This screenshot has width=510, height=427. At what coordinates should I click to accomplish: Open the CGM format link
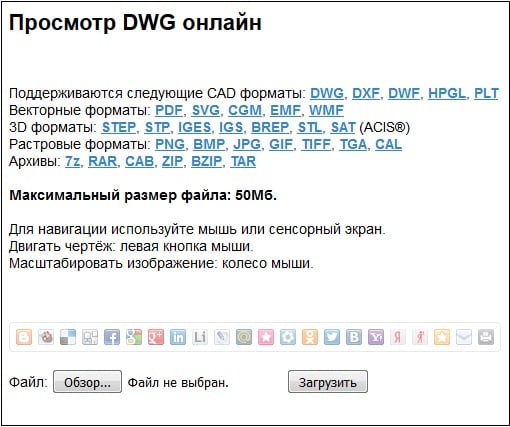(x=245, y=110)
